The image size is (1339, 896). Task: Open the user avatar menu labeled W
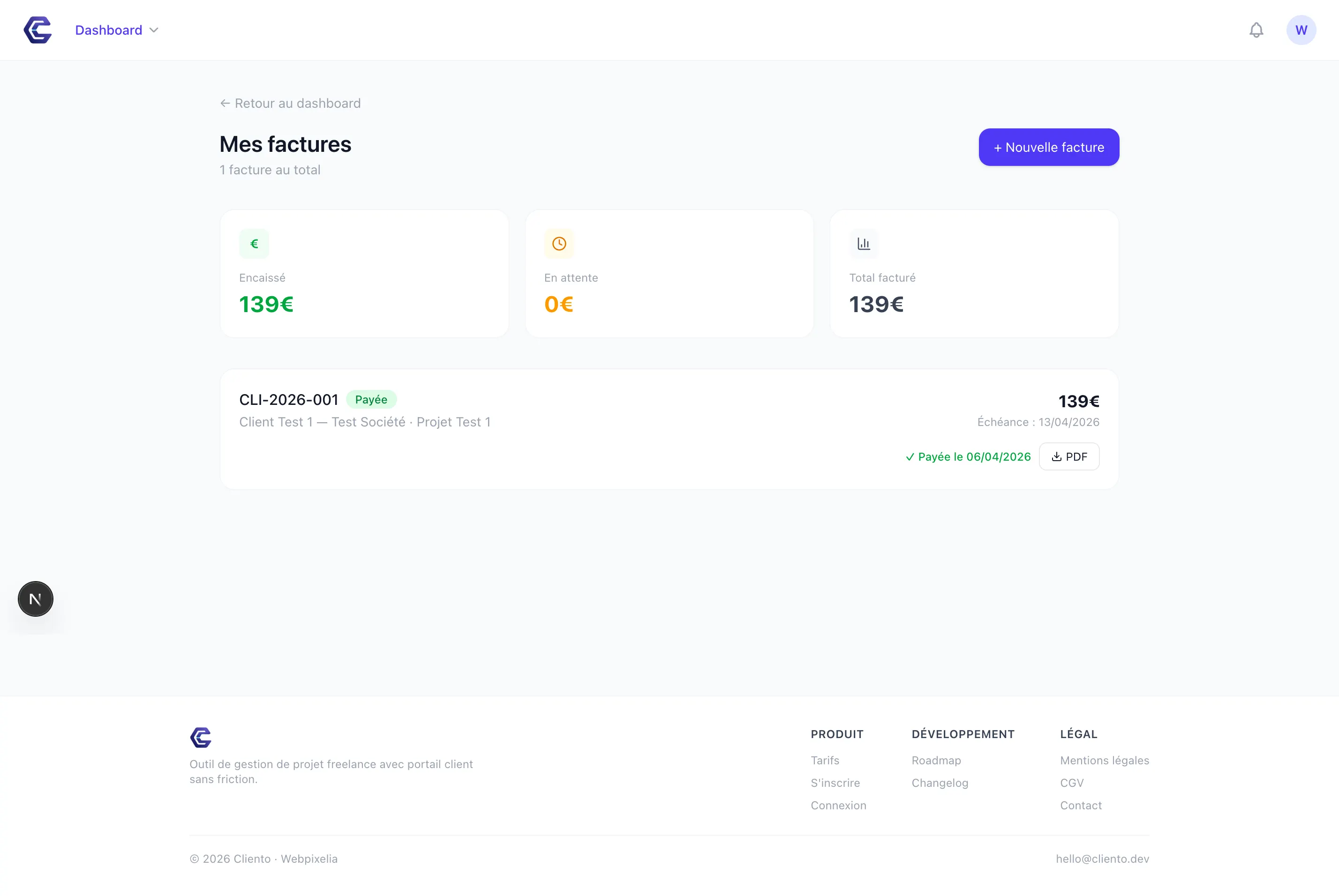coord(1301,30)
